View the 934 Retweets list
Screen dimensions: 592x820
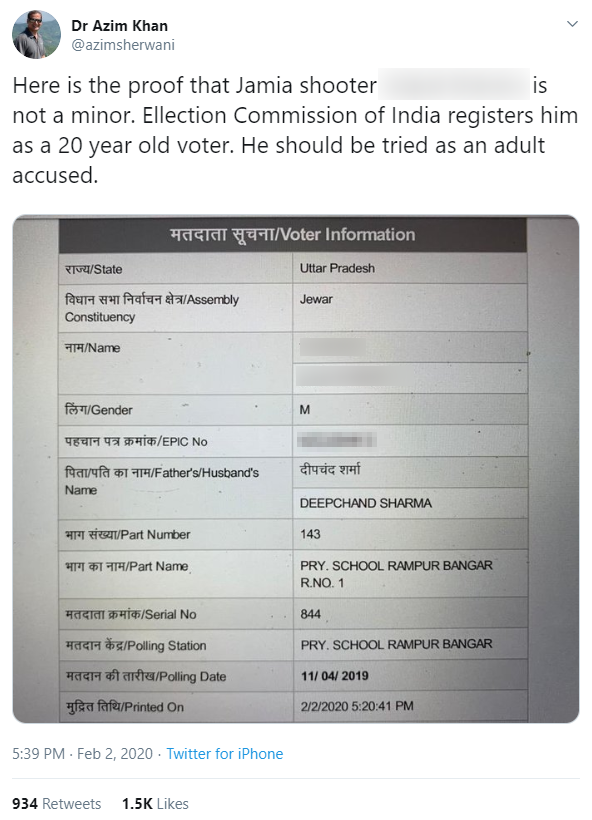coord(56,803)
